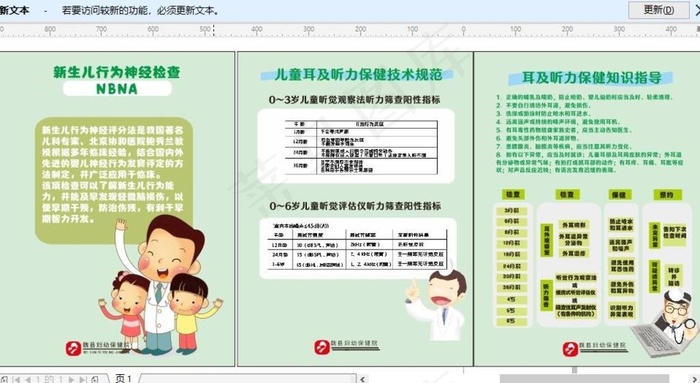This screenshot has height=383, width=700.
Task: Select the 0~6岁儿童听觉评估仪 subtitle
Action: click(x=355, y=206)
